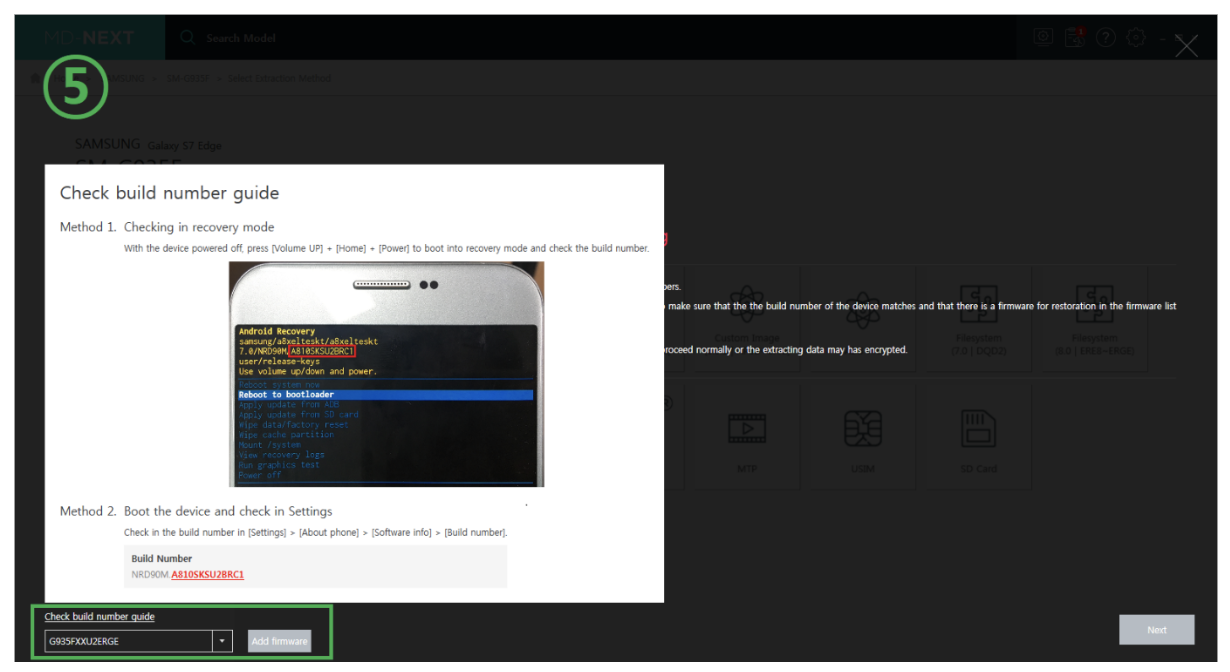The height and width of the screenshot is (672, 1230).
Task: Click the Next button
Action: tap(1156, 630)
